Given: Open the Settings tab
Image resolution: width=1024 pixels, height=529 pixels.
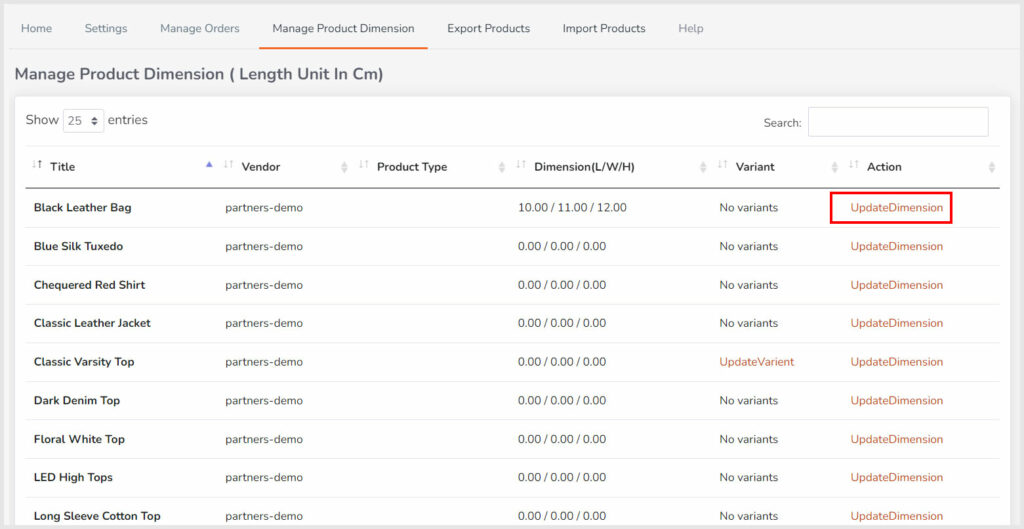Looking at the screenshot, I should 106,28.
